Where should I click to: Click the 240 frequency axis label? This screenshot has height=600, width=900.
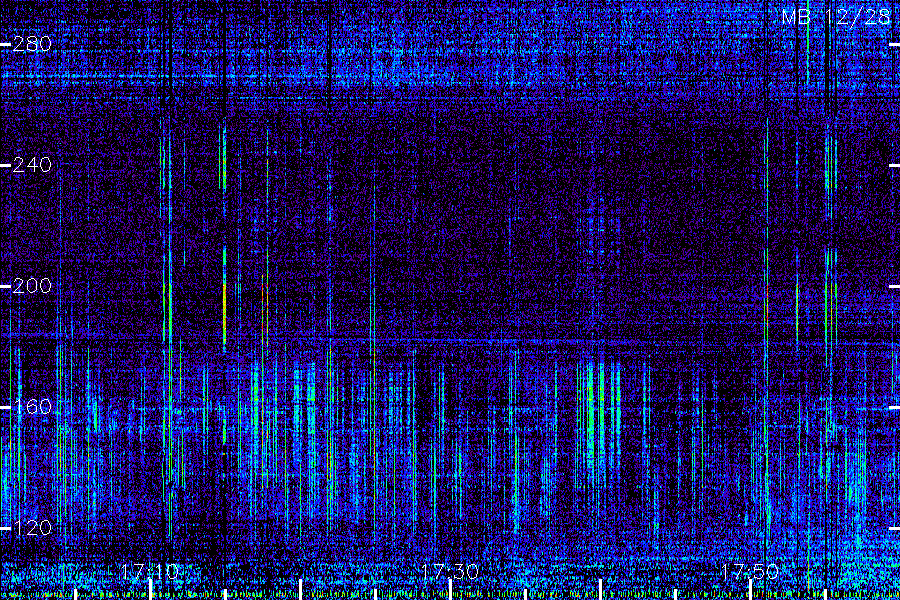pyautogui.click(x=32, y=165)
